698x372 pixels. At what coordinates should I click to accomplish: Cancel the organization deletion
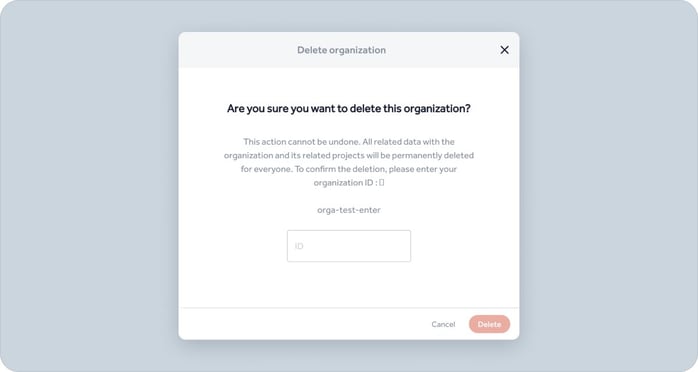pyautogui.click(x=443, y=324)
